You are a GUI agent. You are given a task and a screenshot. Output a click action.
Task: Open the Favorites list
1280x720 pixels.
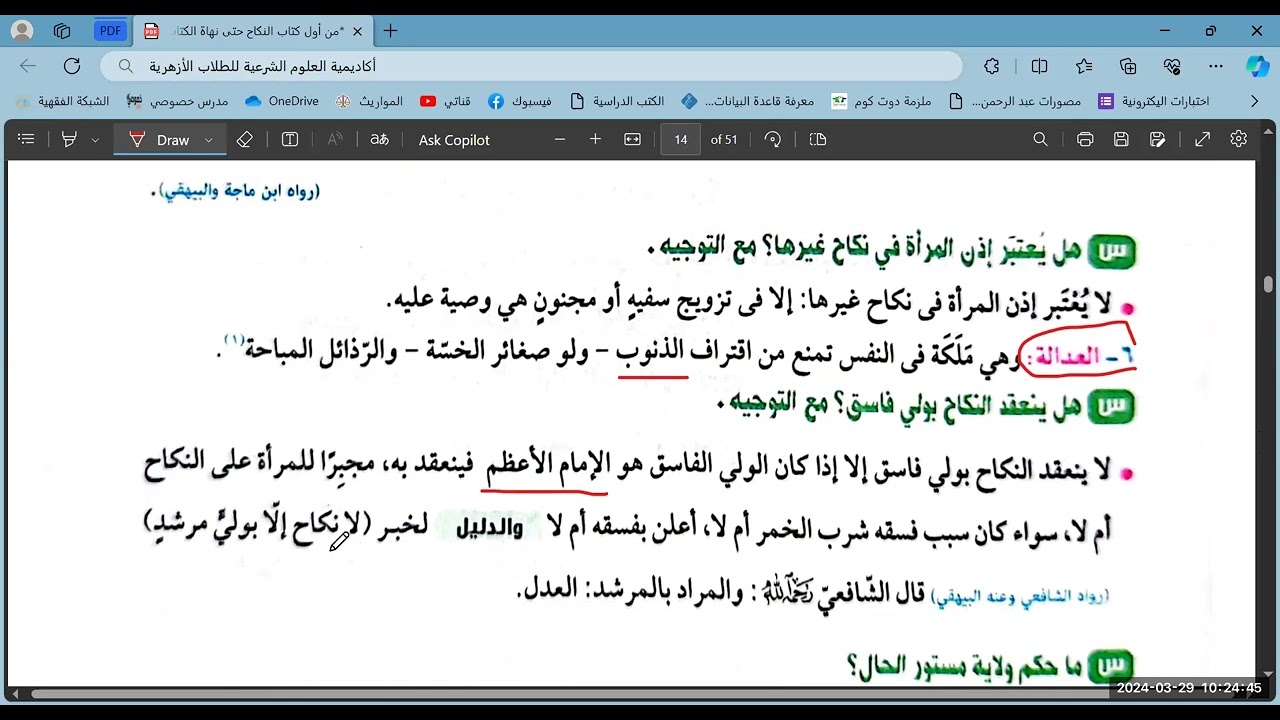1084,66
